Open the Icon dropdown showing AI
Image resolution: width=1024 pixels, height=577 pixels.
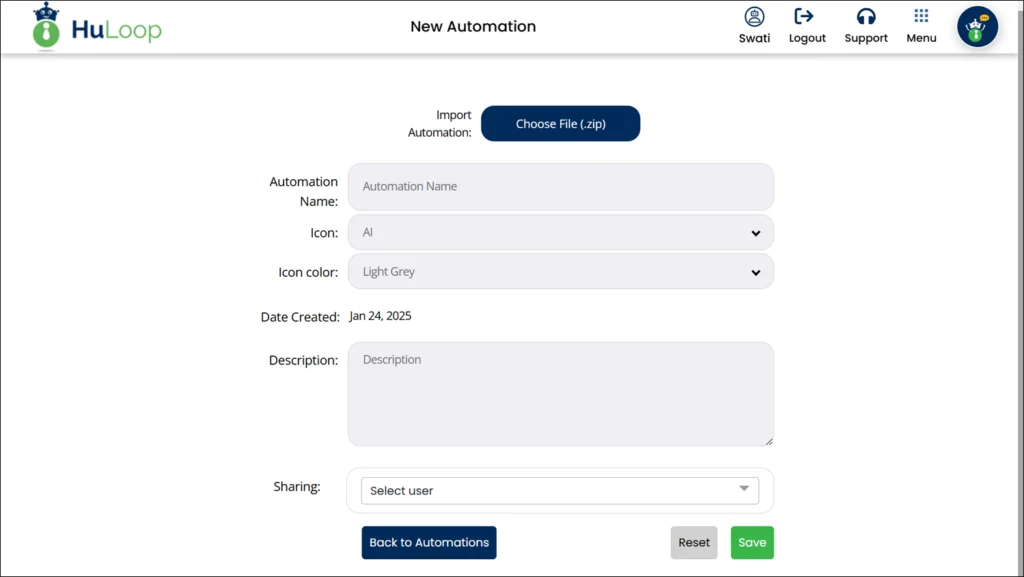(x=560, y=232)
